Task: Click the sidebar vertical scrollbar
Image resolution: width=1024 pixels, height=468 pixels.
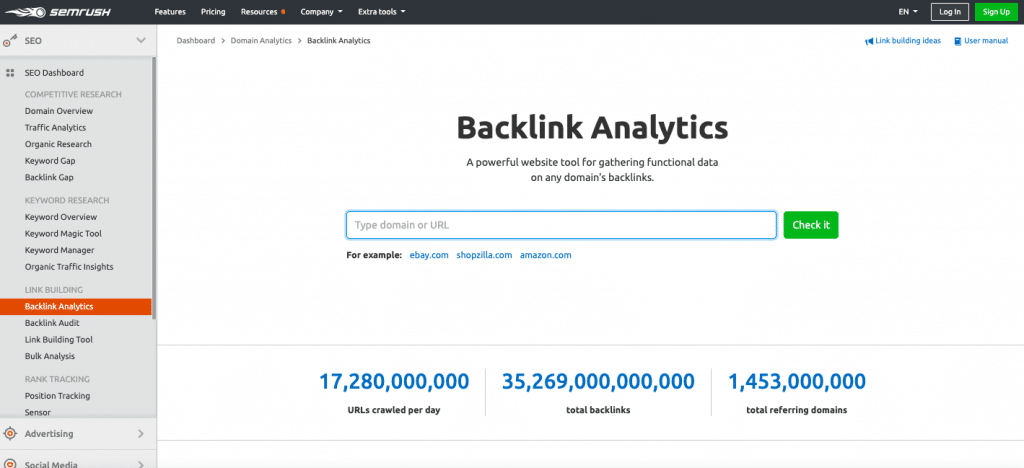Action: click(x=154, y=188)
